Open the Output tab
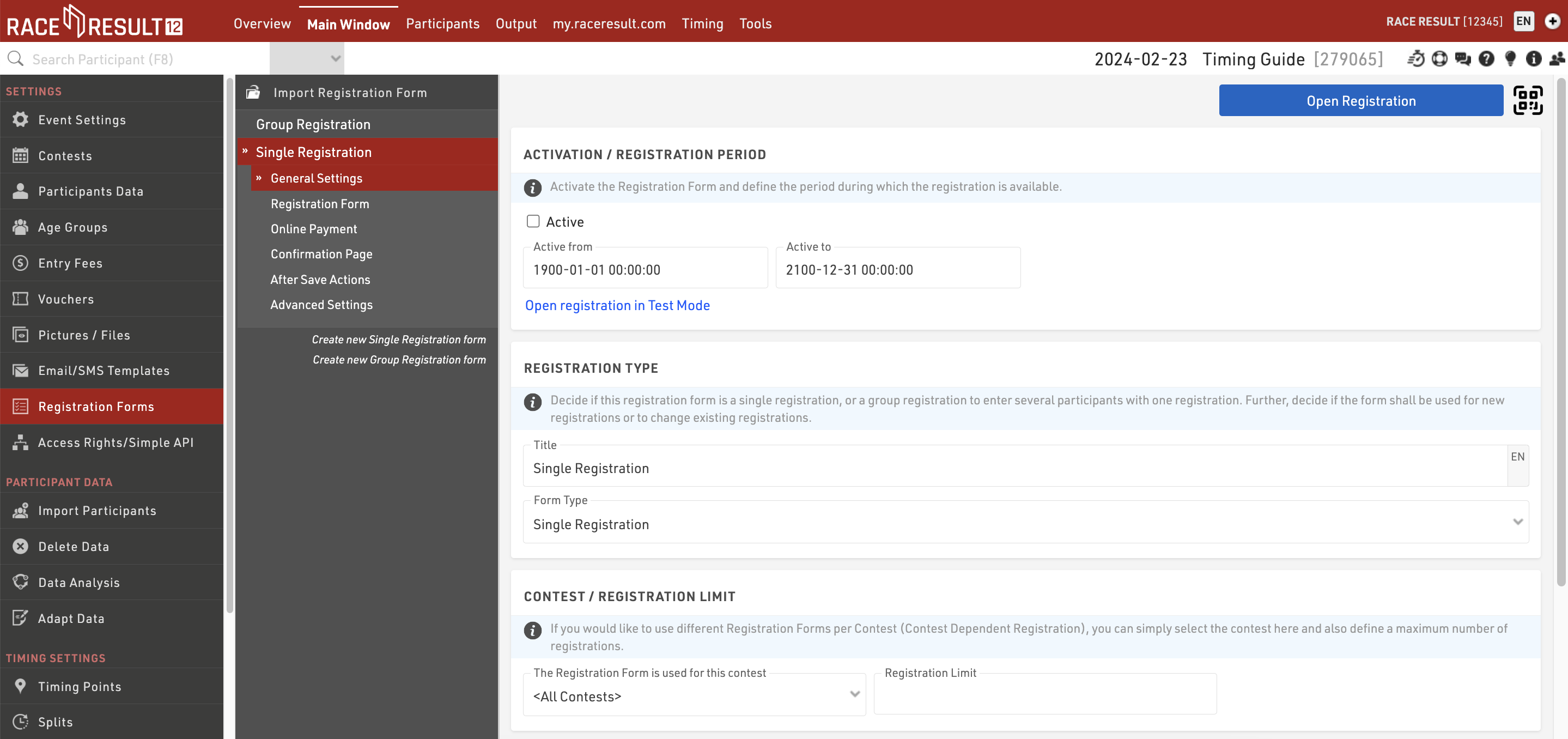Viewport: 1568px width, 739px height. point(516,24)
